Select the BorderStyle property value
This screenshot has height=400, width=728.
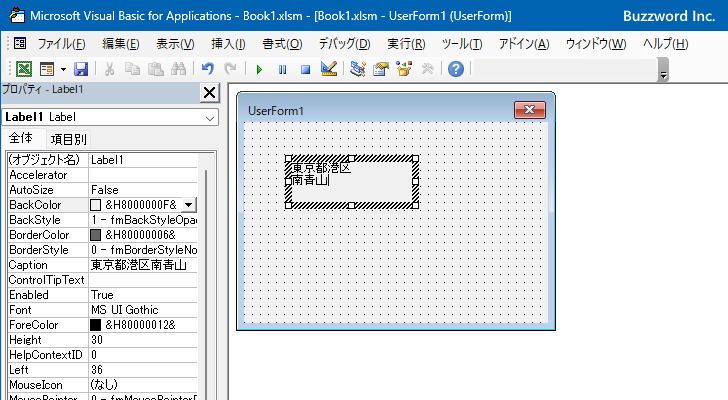pyautogui.click(x=143, y=250)
